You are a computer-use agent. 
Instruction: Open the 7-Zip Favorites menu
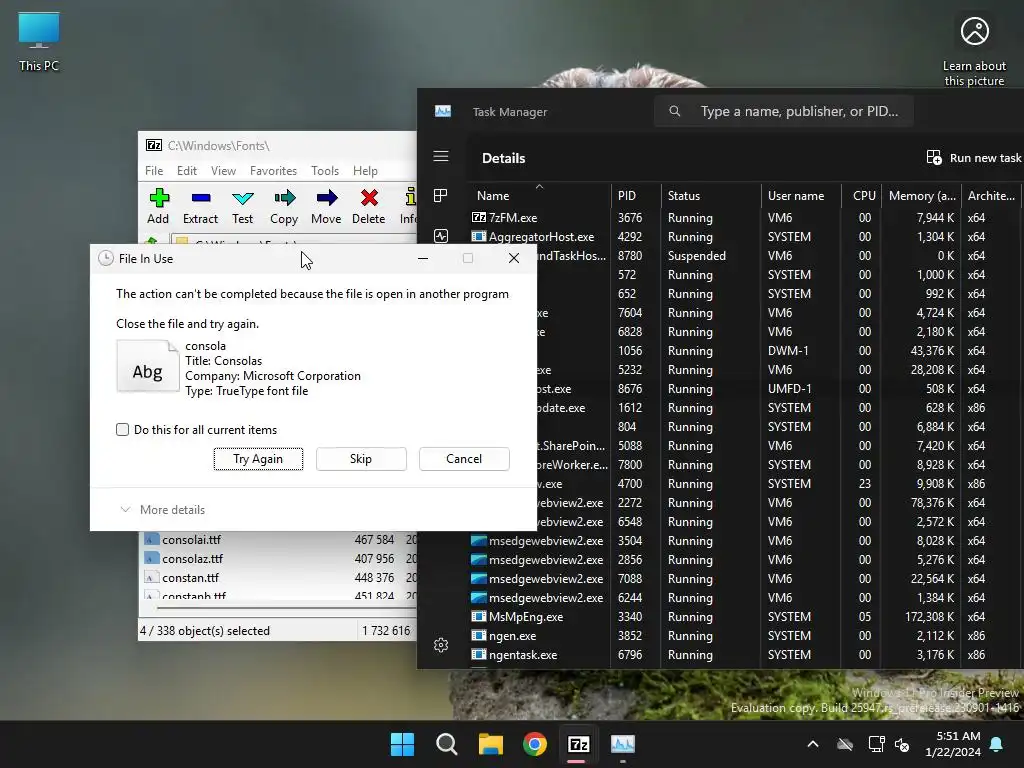coord(273,171)
